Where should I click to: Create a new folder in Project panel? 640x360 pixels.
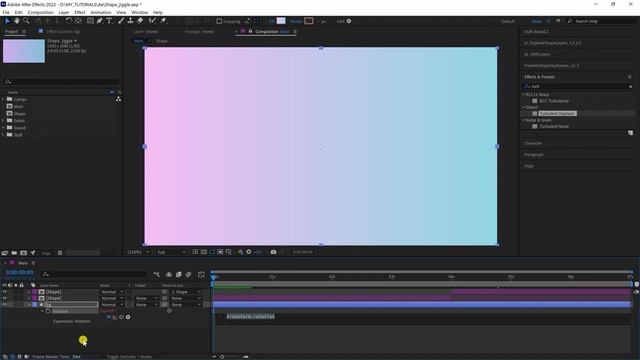click(x=14, y=253)
